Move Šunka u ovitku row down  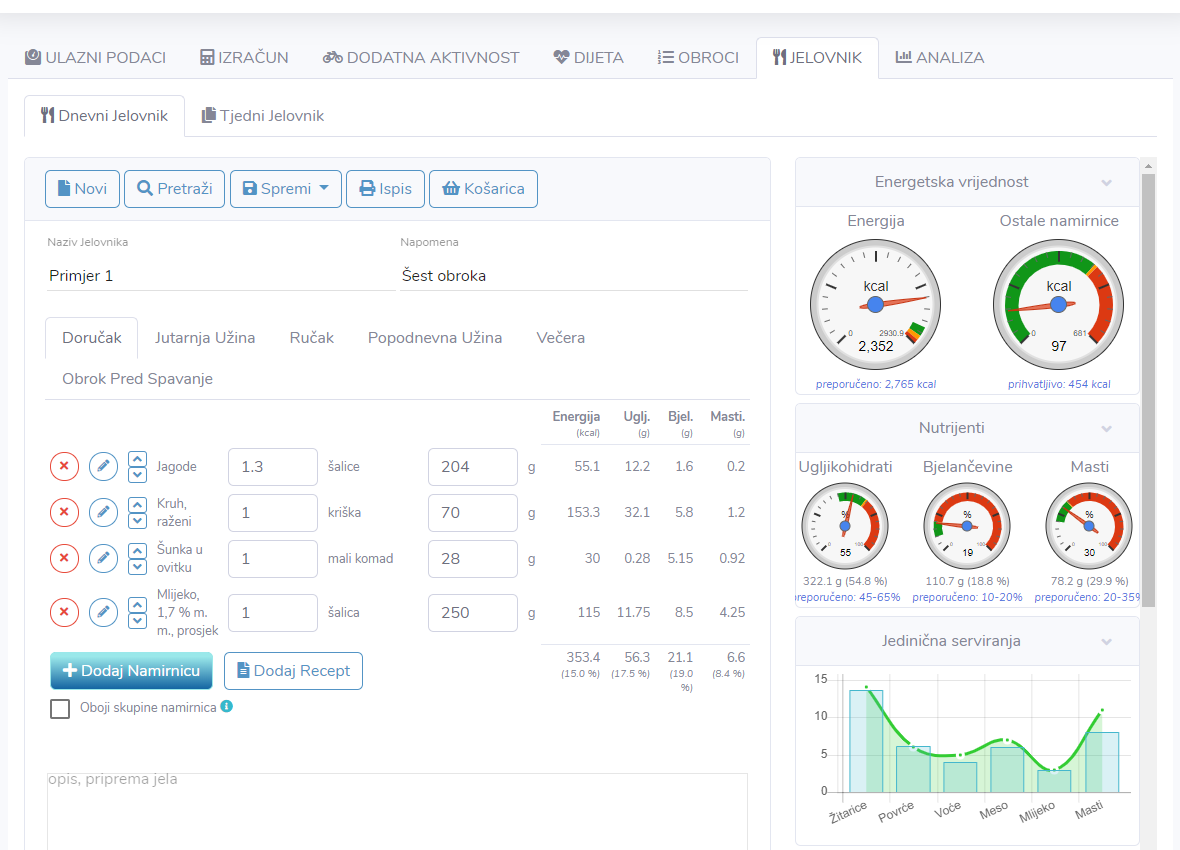[x=137, y=567]
